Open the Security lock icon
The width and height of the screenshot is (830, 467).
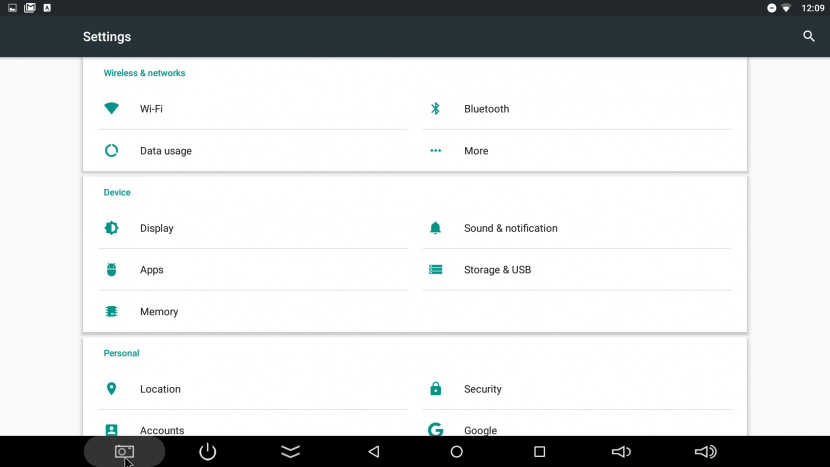click(435, 389)
